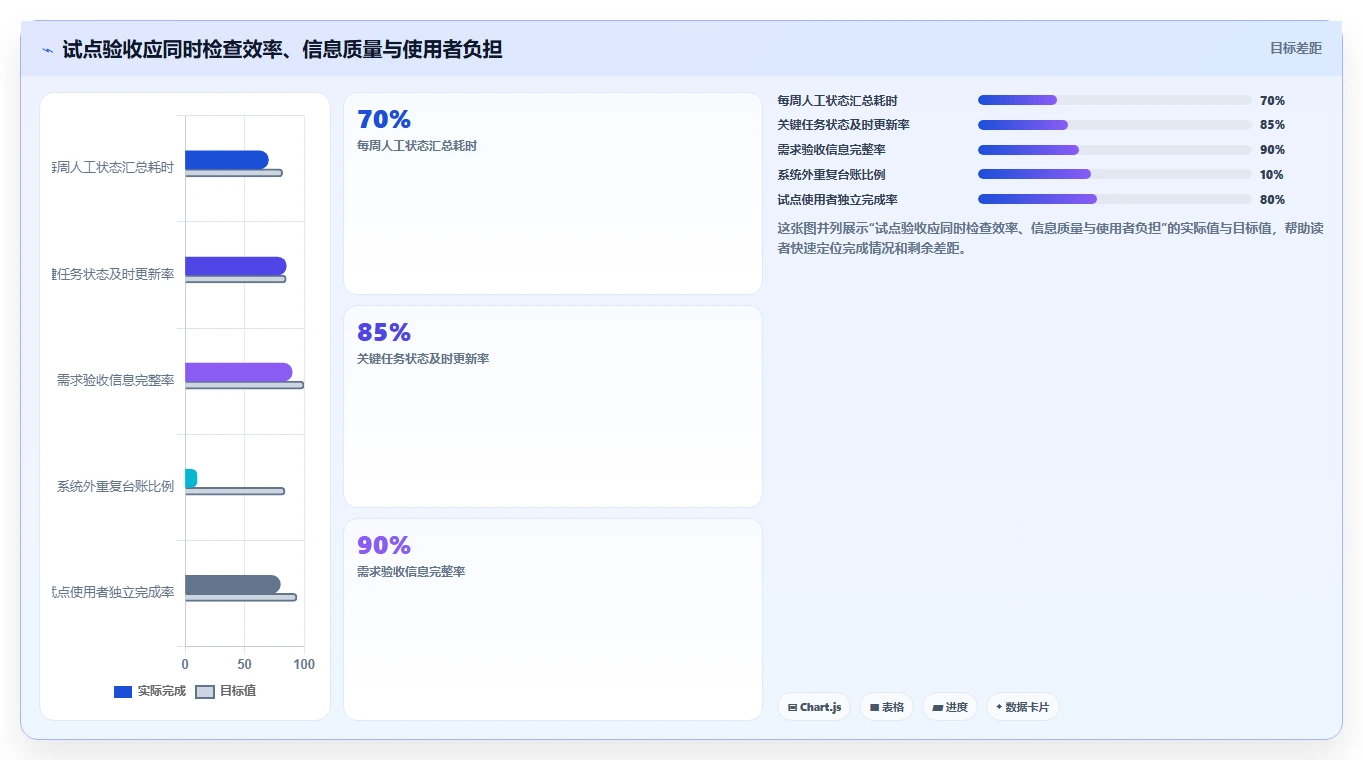Toggle the 目标值 legend item
Image resolution: width=1363 pixels, height=760 pixels.
pyautogui.click(x=226, y=691)
